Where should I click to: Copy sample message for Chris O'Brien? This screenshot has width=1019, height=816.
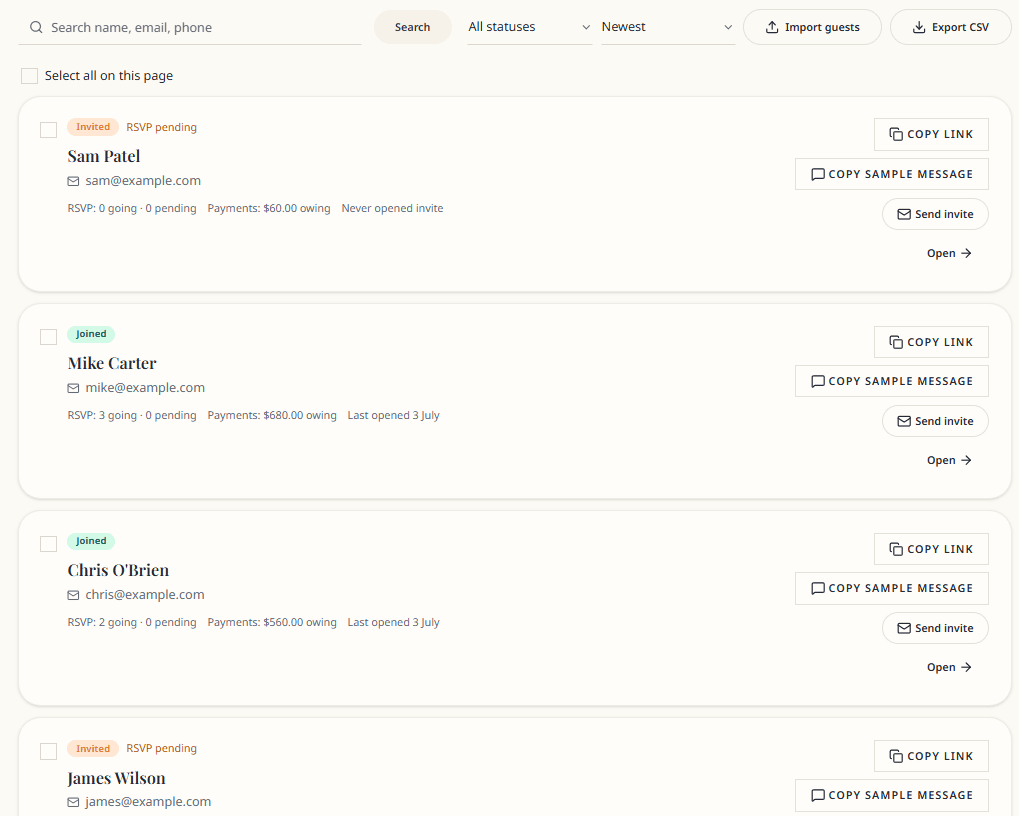[x=892, y=589]
